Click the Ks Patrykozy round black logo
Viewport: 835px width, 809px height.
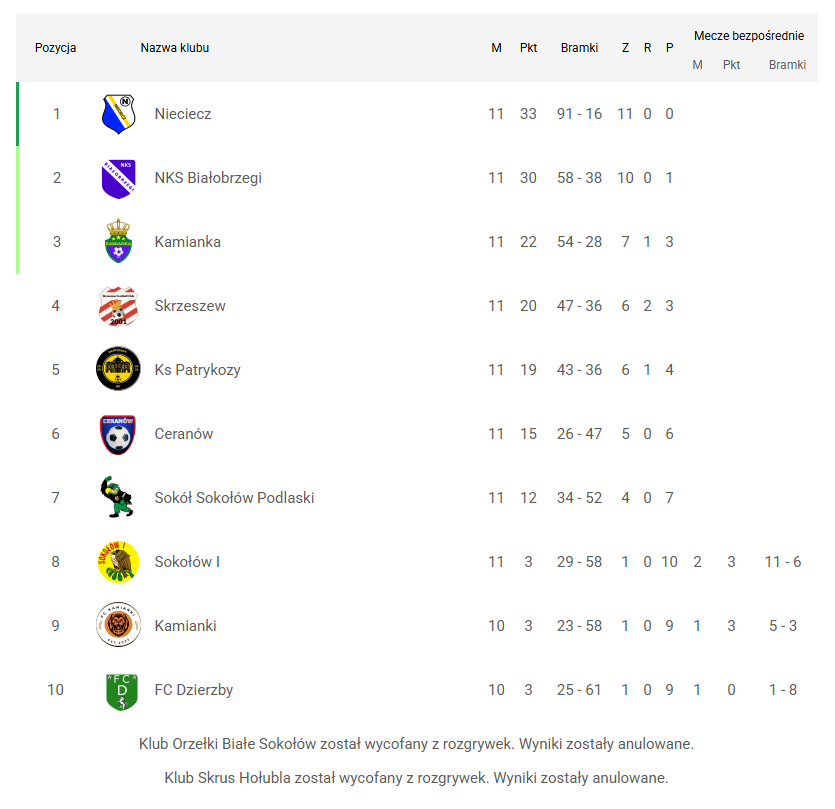[118, 369]
